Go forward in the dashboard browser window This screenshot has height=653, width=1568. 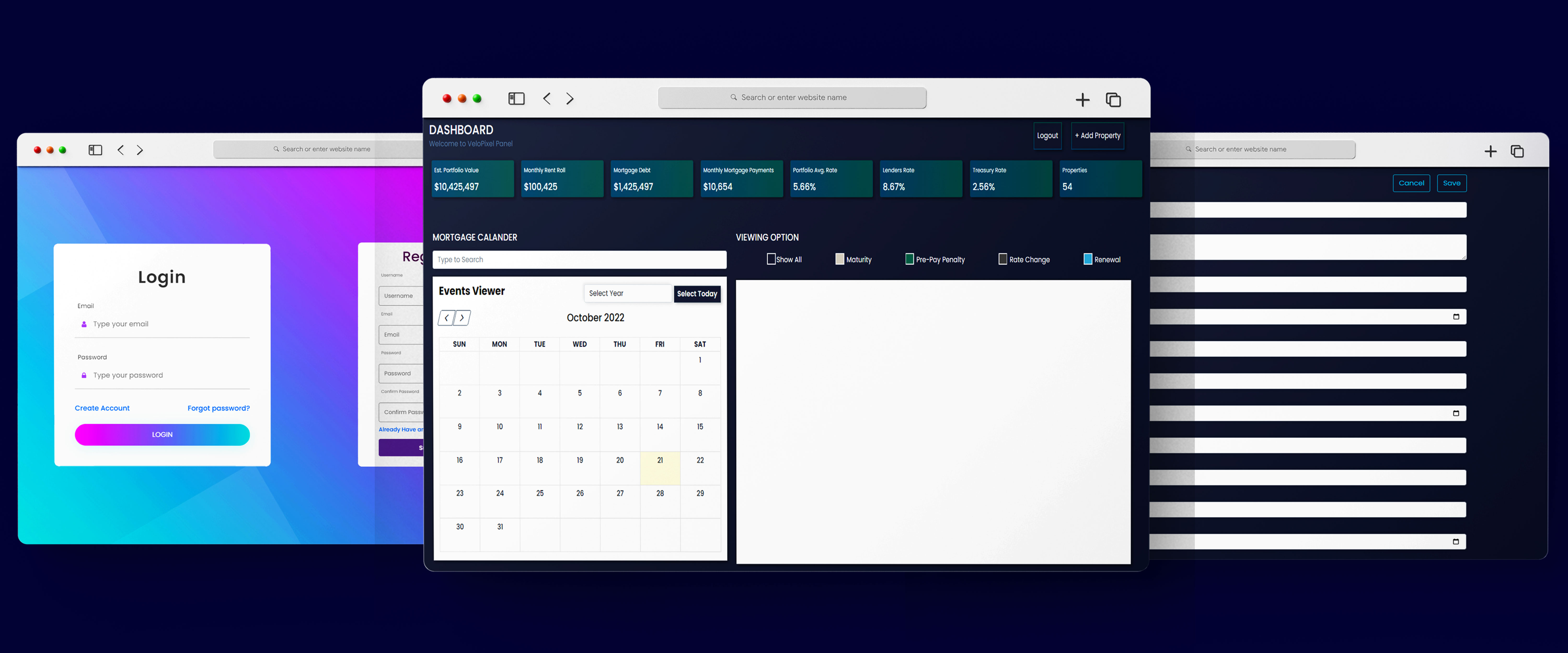pyautogui.click(x=570, y=98)
